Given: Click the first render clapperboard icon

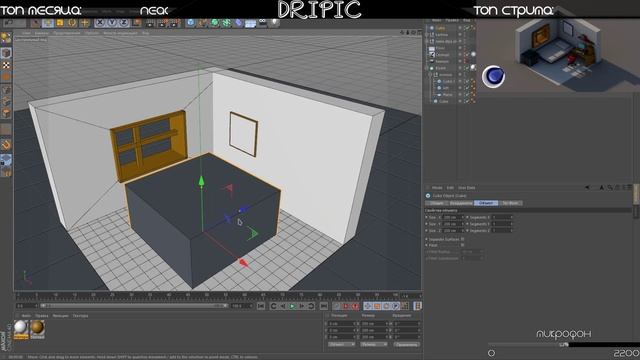Looking at the screenshot, I should pos(150,22).
